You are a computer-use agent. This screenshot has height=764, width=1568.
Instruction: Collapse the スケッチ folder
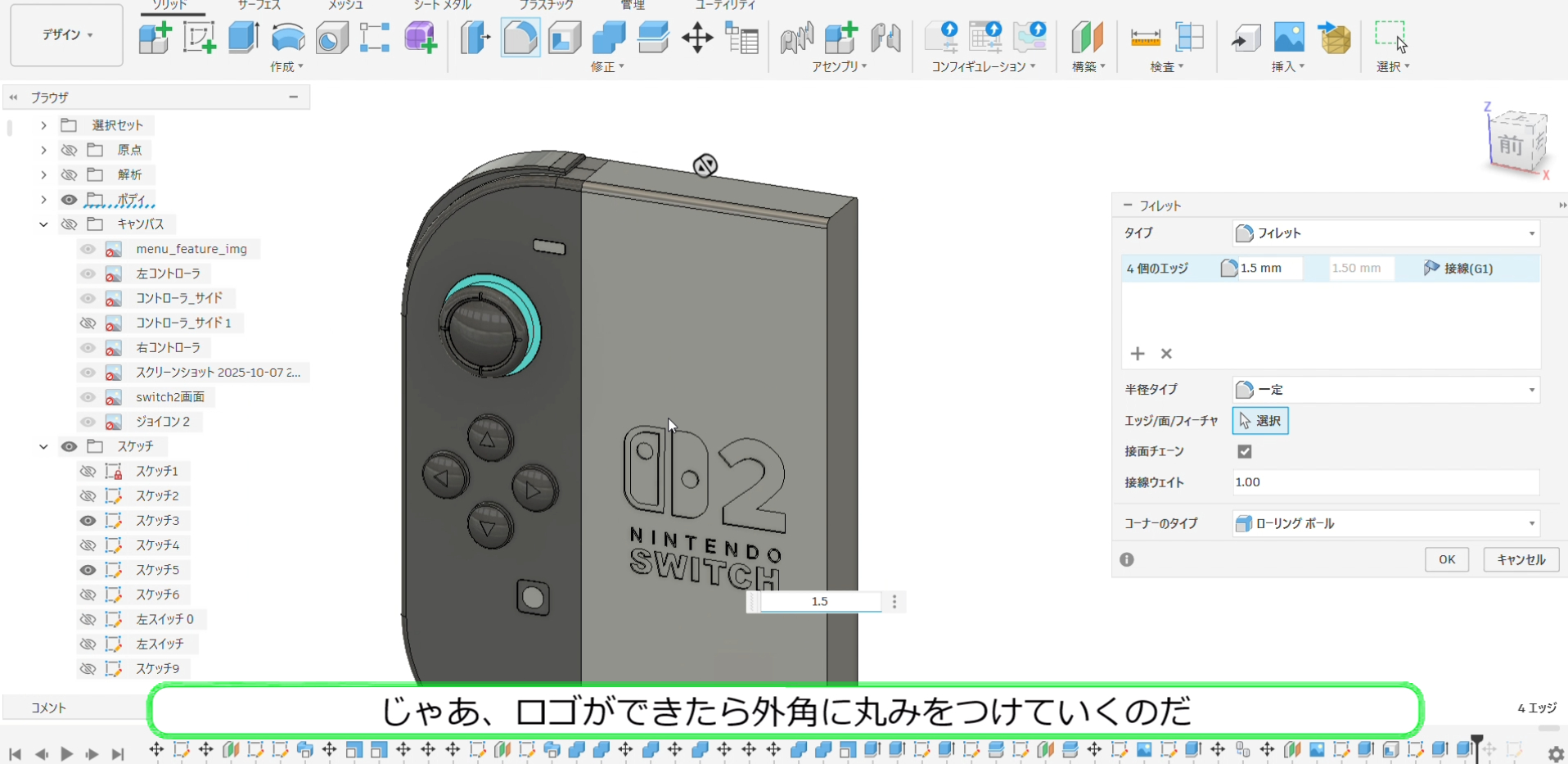coord(44,446)
